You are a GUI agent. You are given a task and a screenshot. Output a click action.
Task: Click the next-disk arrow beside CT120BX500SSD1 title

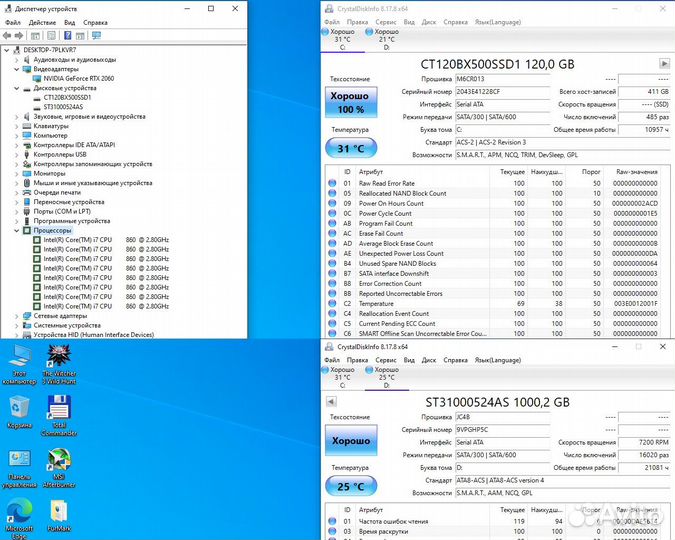664,64
